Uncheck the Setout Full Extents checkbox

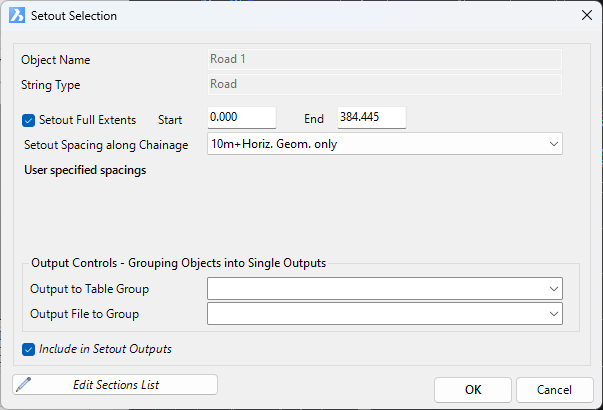click(28, 120)
